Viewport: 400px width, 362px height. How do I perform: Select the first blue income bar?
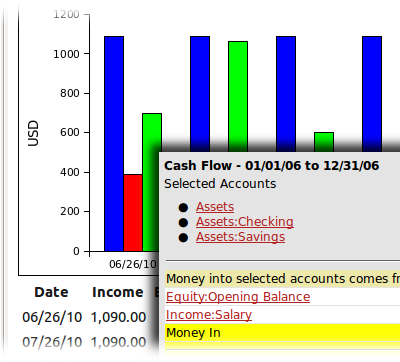114,143
